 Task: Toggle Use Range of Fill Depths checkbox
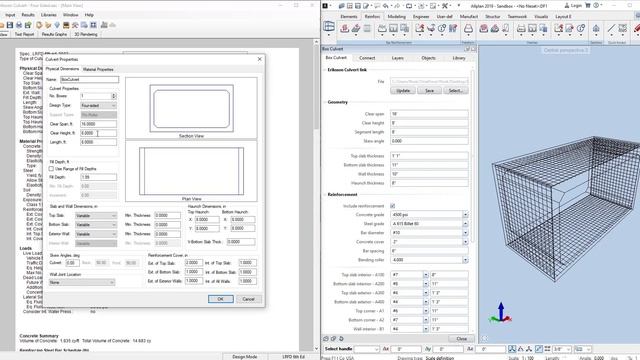pyautogui.click(x=51, y=169)
